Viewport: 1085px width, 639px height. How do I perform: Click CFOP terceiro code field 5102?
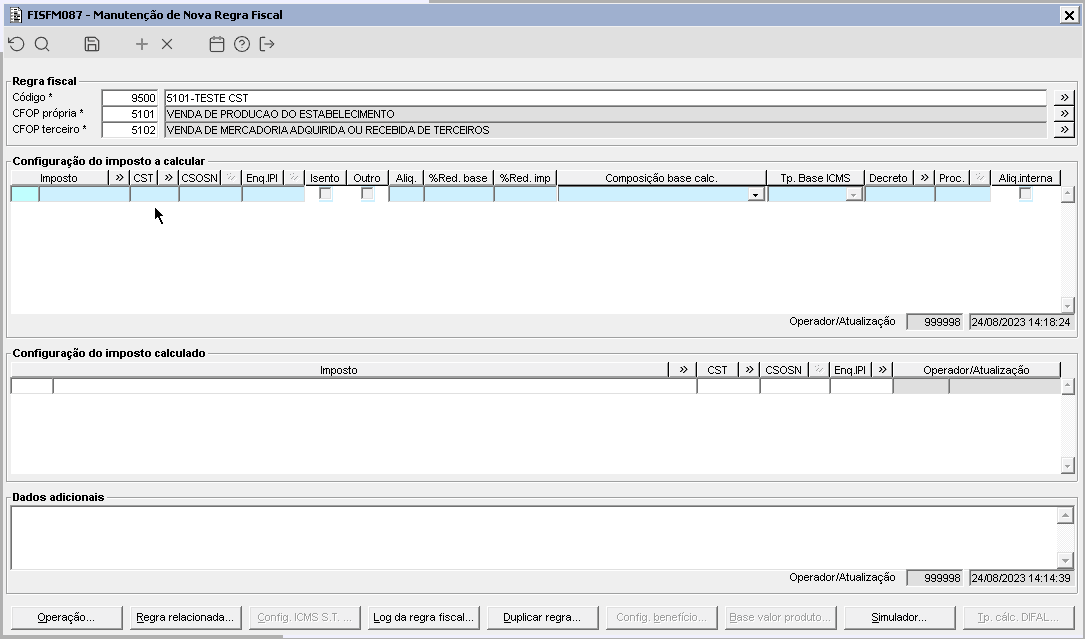[x=129, y=129]
